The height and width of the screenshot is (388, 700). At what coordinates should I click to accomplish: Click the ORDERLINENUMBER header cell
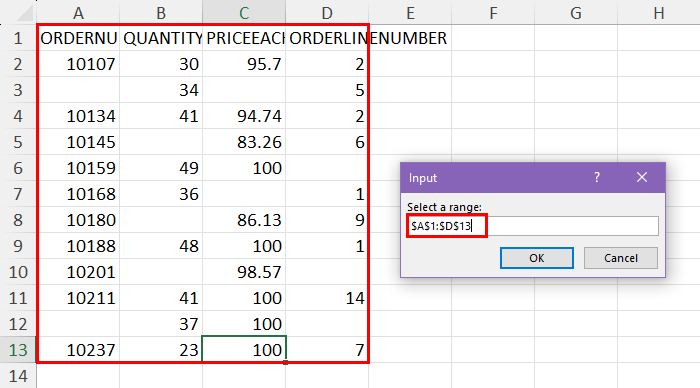click(327, 38)
